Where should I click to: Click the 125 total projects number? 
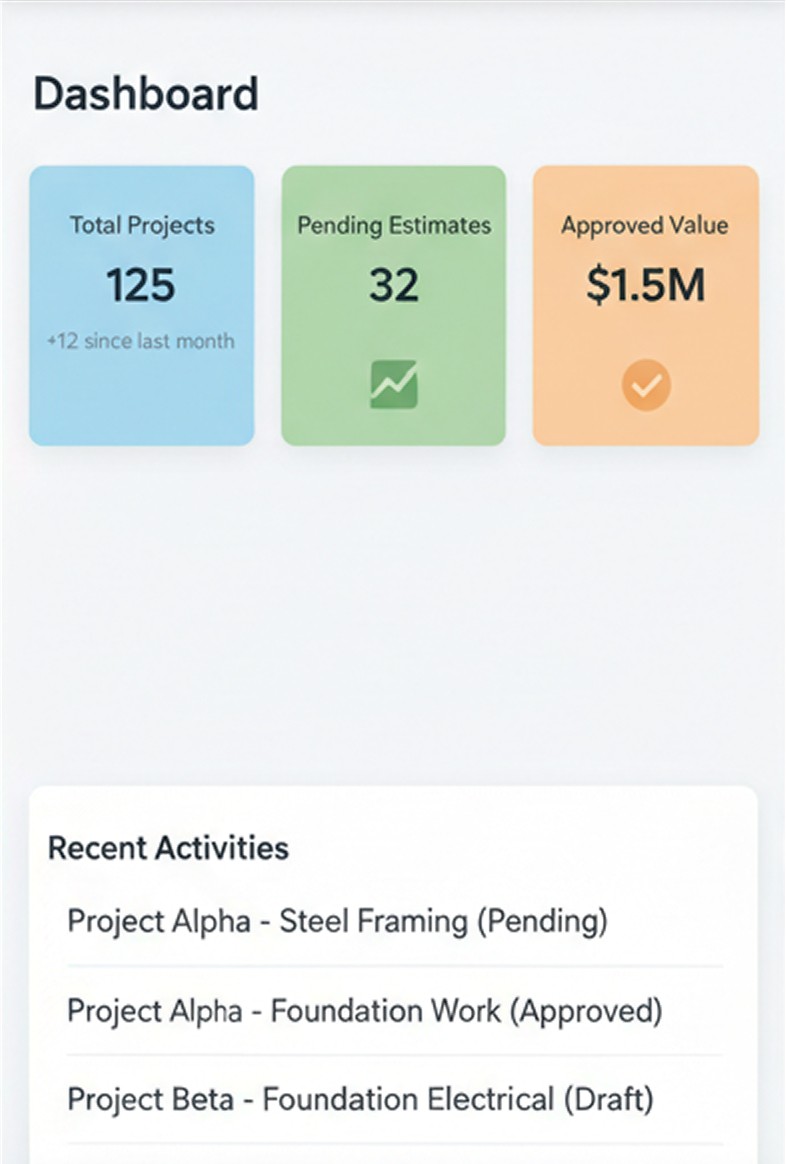141,286
